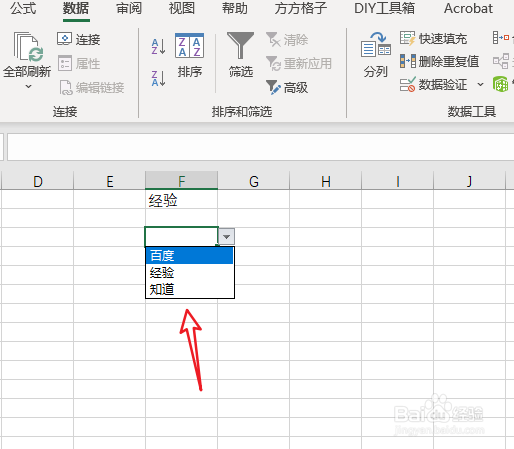Open the 方方格子 tab

coord(301,8)
